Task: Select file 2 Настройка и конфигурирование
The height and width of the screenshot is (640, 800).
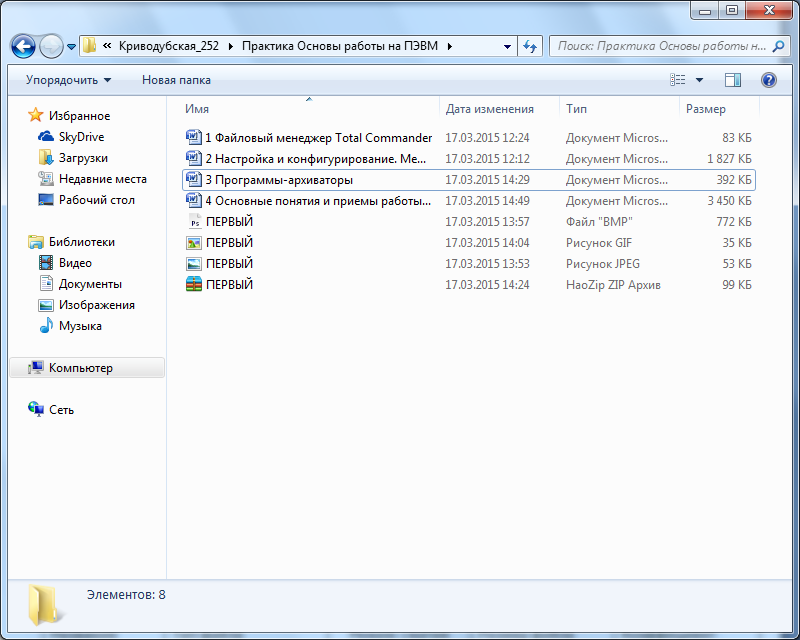Action: (316, 159)
